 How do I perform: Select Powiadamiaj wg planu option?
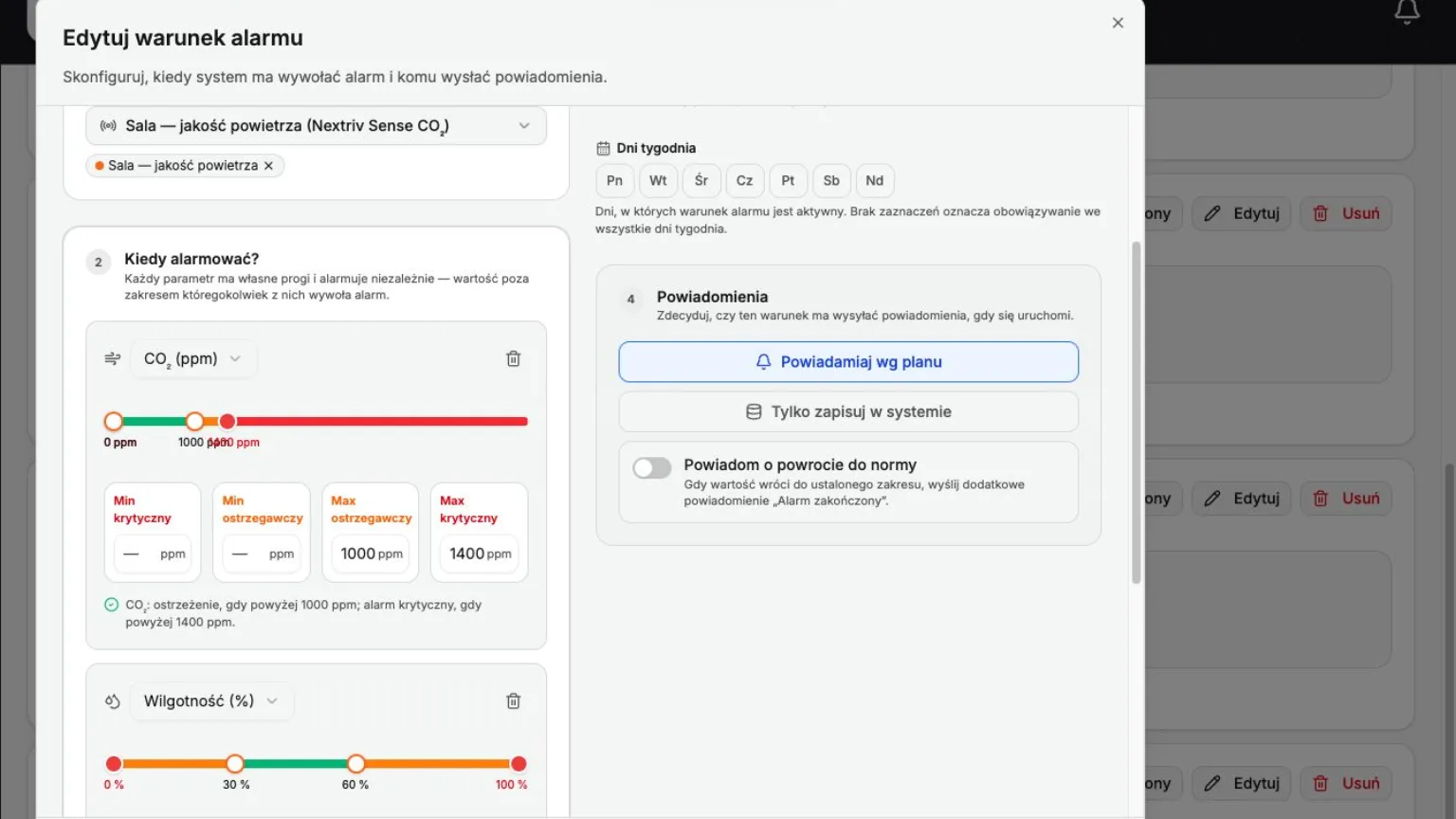tap(848, 362)
